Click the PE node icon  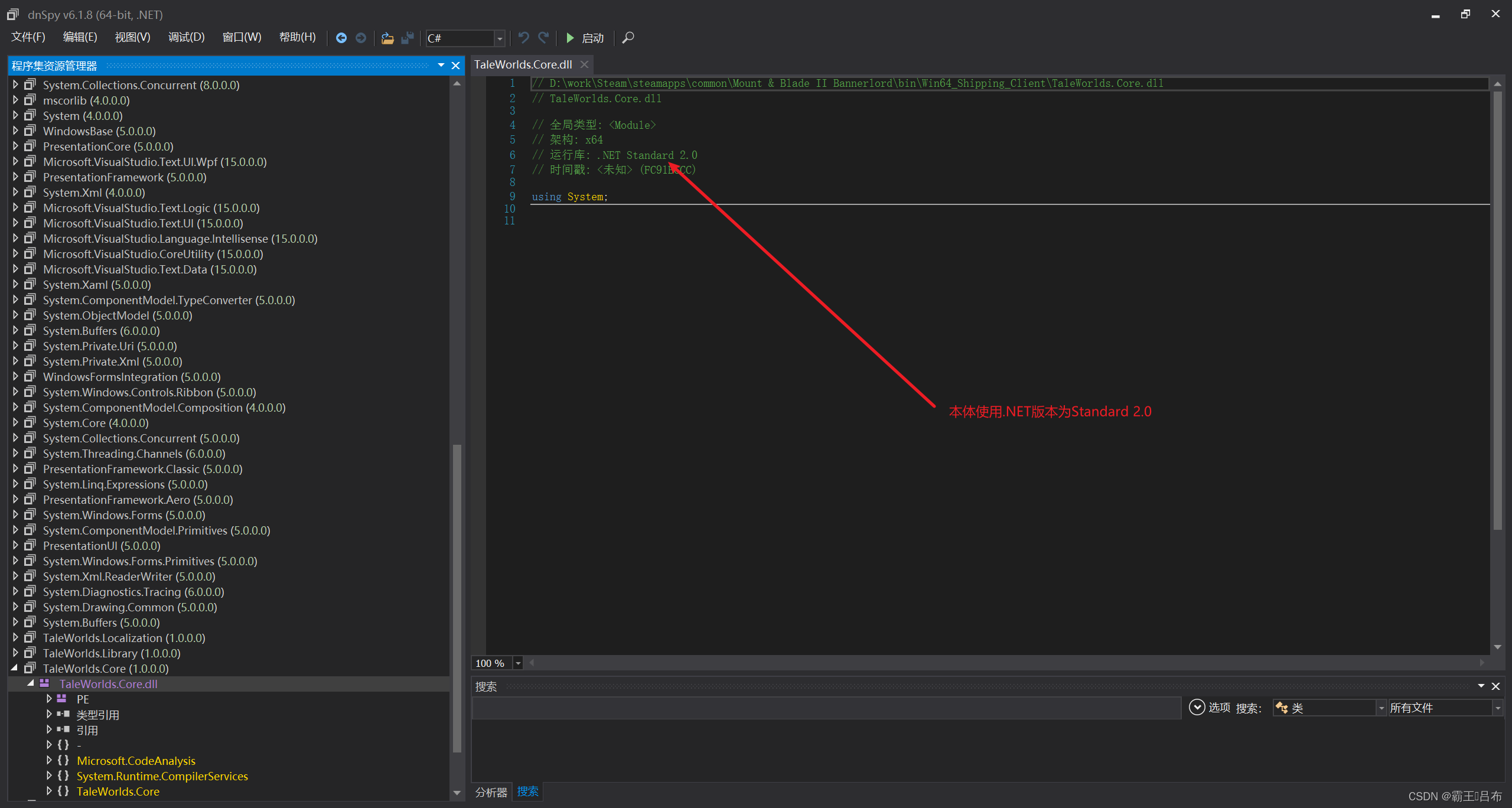pos(62,699)
